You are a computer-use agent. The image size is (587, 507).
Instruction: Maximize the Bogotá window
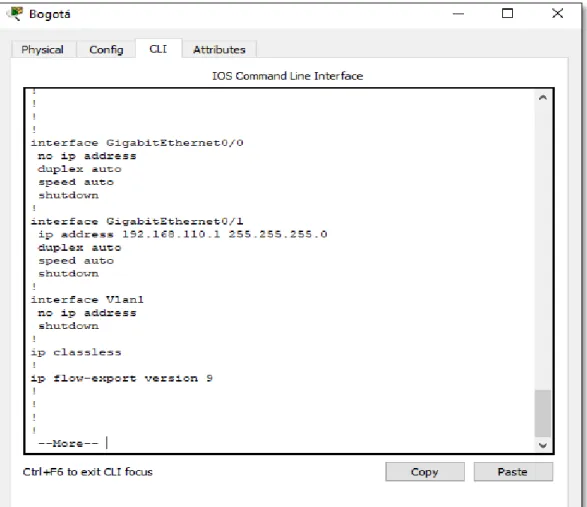click(x=508, y=14)
